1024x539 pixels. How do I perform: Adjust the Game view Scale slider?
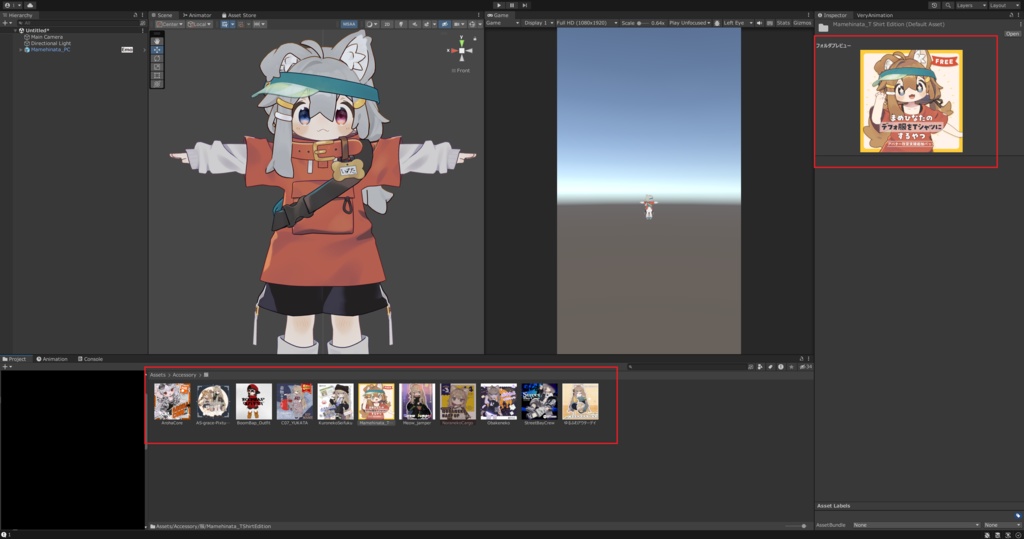(643, 23)
